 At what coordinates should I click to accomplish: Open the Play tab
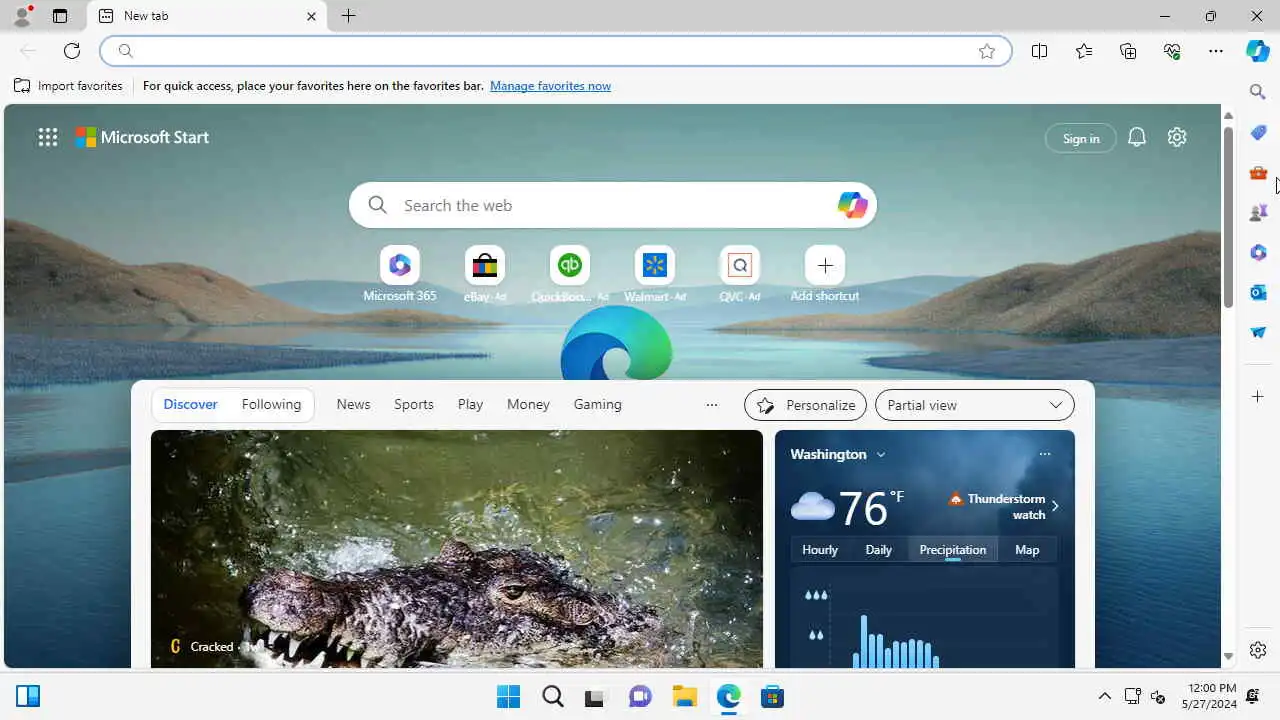click(470, 405)
